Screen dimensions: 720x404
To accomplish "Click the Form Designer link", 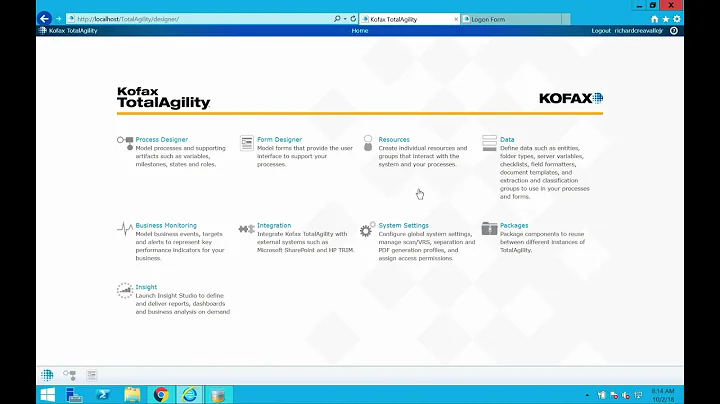I will pyautogui.click(x=279, y=140).
